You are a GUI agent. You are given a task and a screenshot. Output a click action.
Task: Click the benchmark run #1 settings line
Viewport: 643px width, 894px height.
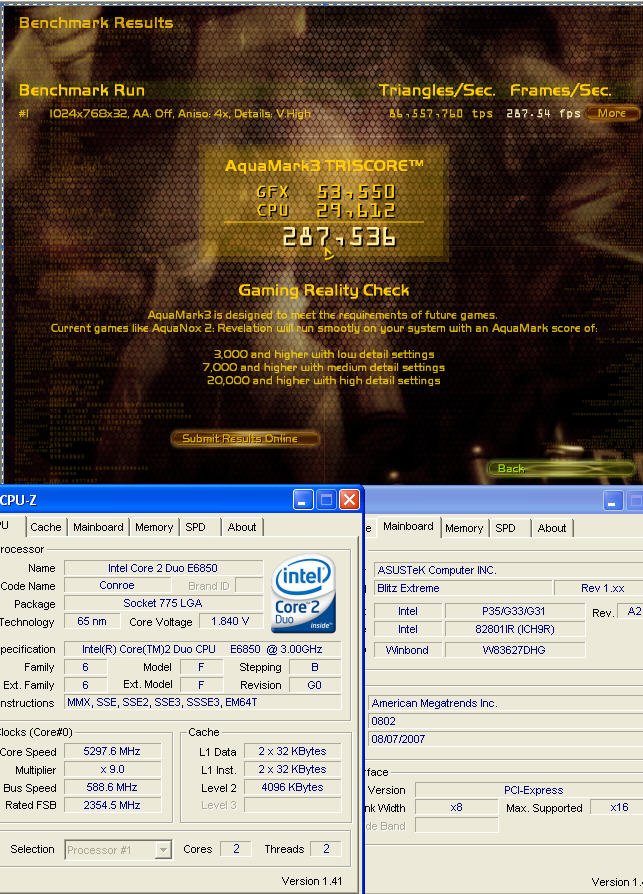pos(180,113)
